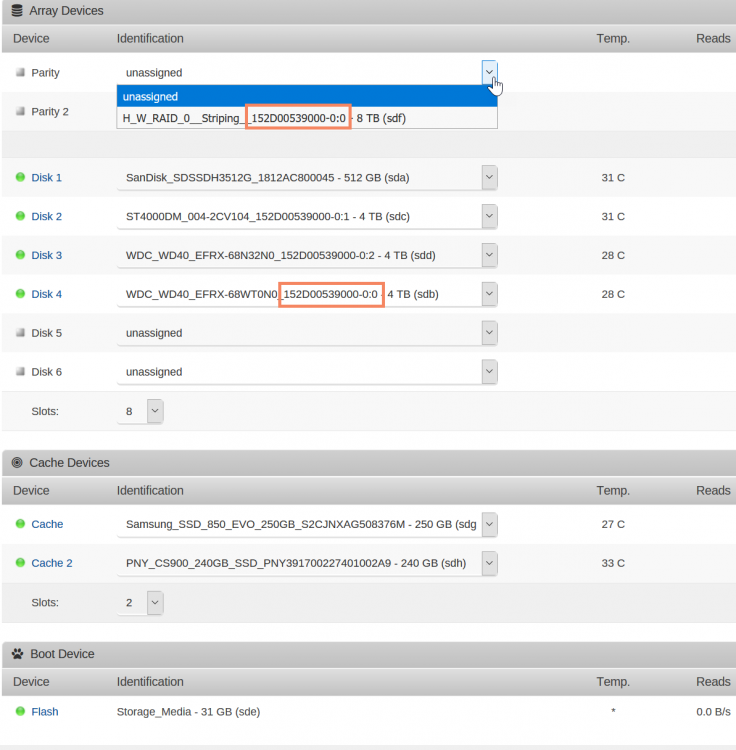Open the Disk 5 unassigned dropdown
The width and height of the screenshot is (736, 750).
(489, 333)
